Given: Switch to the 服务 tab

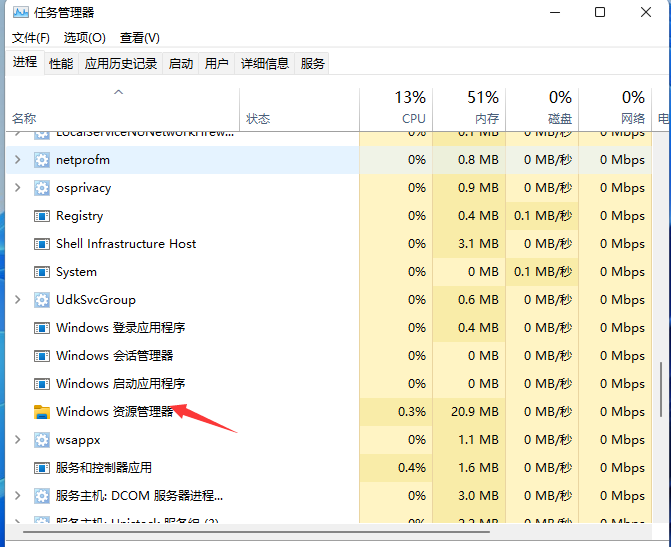Looking at the screenshot, I should [x=312, y=64].
